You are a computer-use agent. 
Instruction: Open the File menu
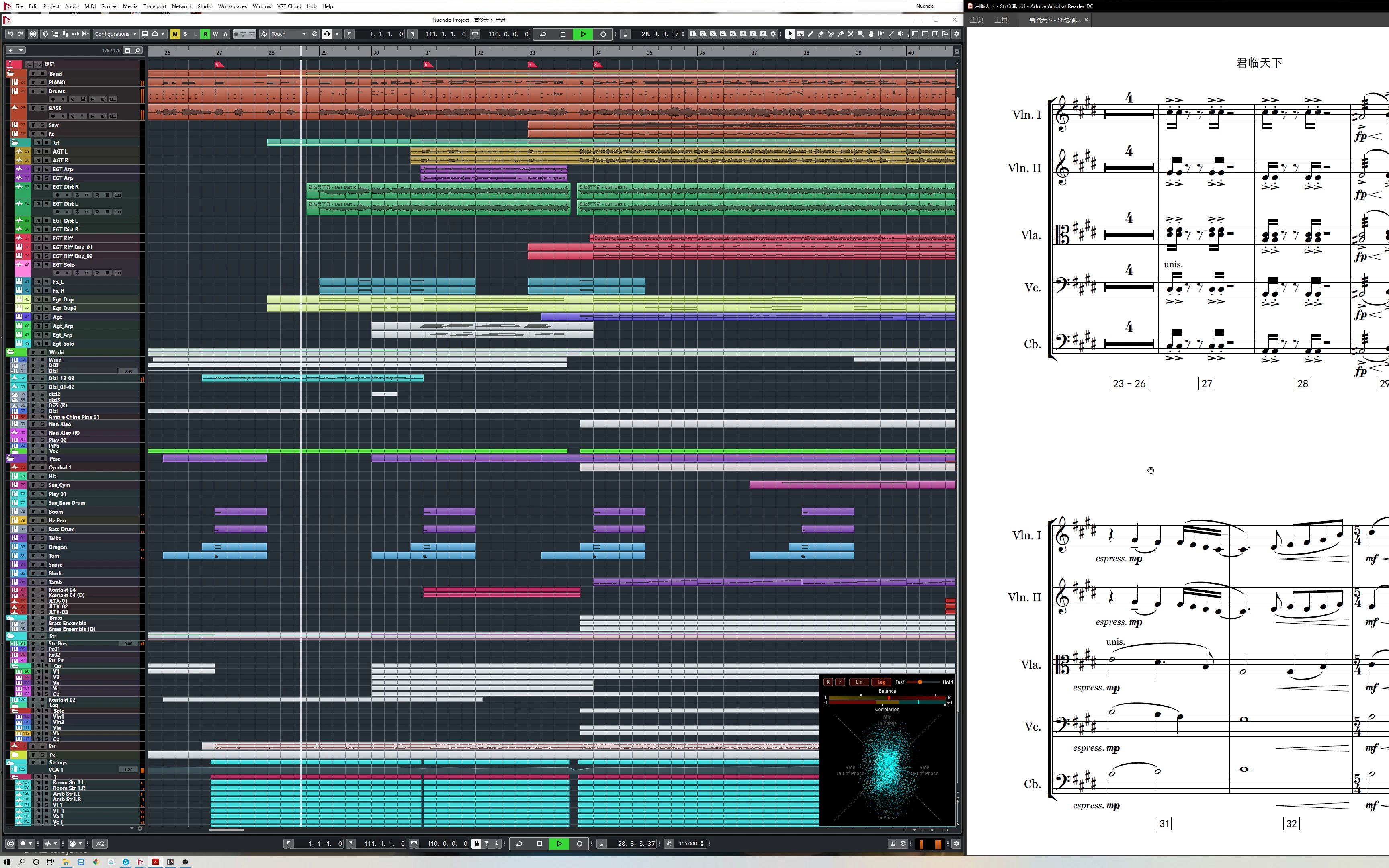click(20, 6)
